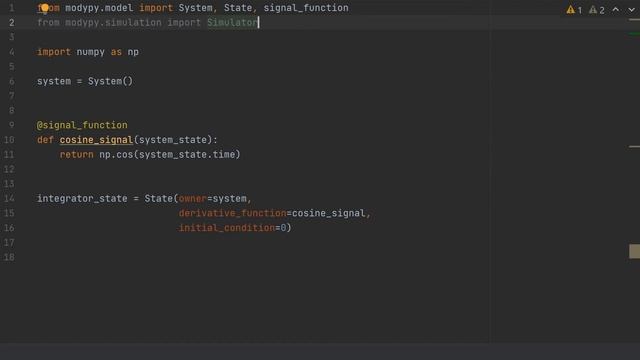Jump to previous highlighted error arrow
Screen dimensions: 640x360
(616, 9)
